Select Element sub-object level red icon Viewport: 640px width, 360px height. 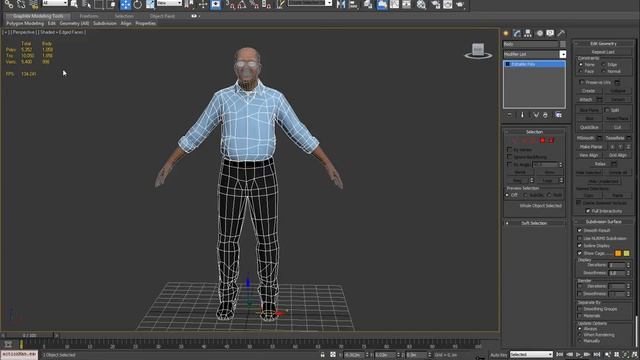(x=551, y=140)
